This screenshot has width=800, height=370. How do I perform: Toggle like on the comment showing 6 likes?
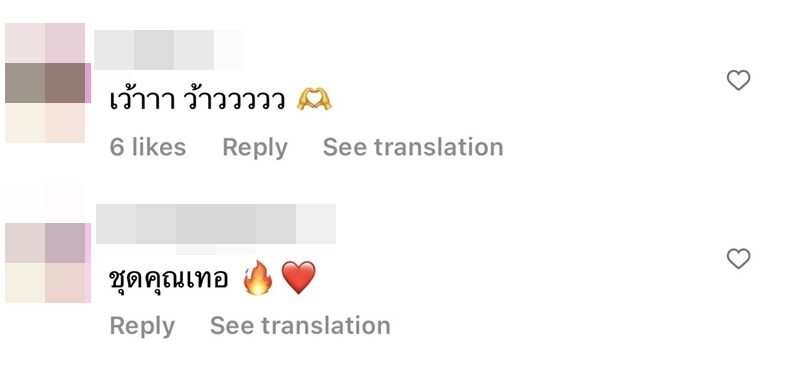coord(738,81)
